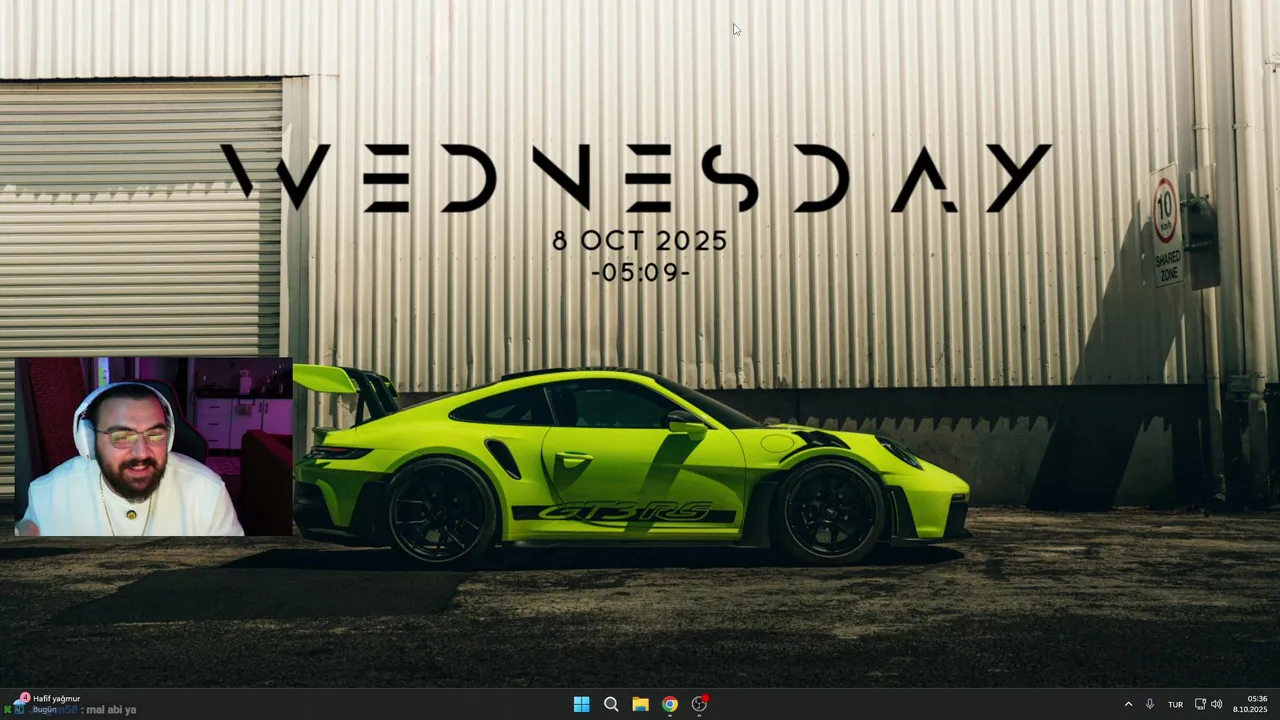Image resolution: width=1280 pixels, height=720 pixels.
Task: Open the taskbar app with red notification dot
Action: coord(699,704)
